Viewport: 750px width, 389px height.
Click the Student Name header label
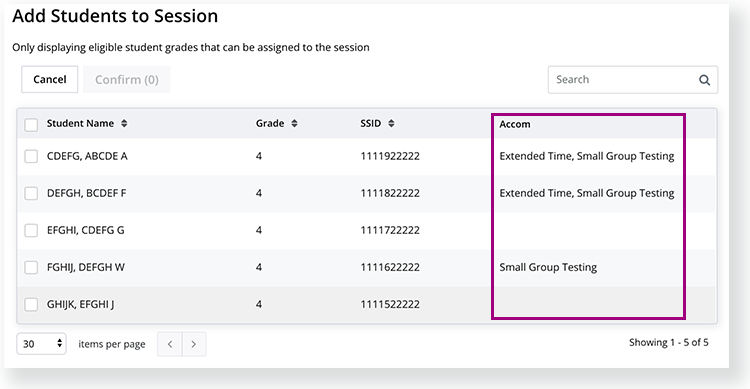80,123
